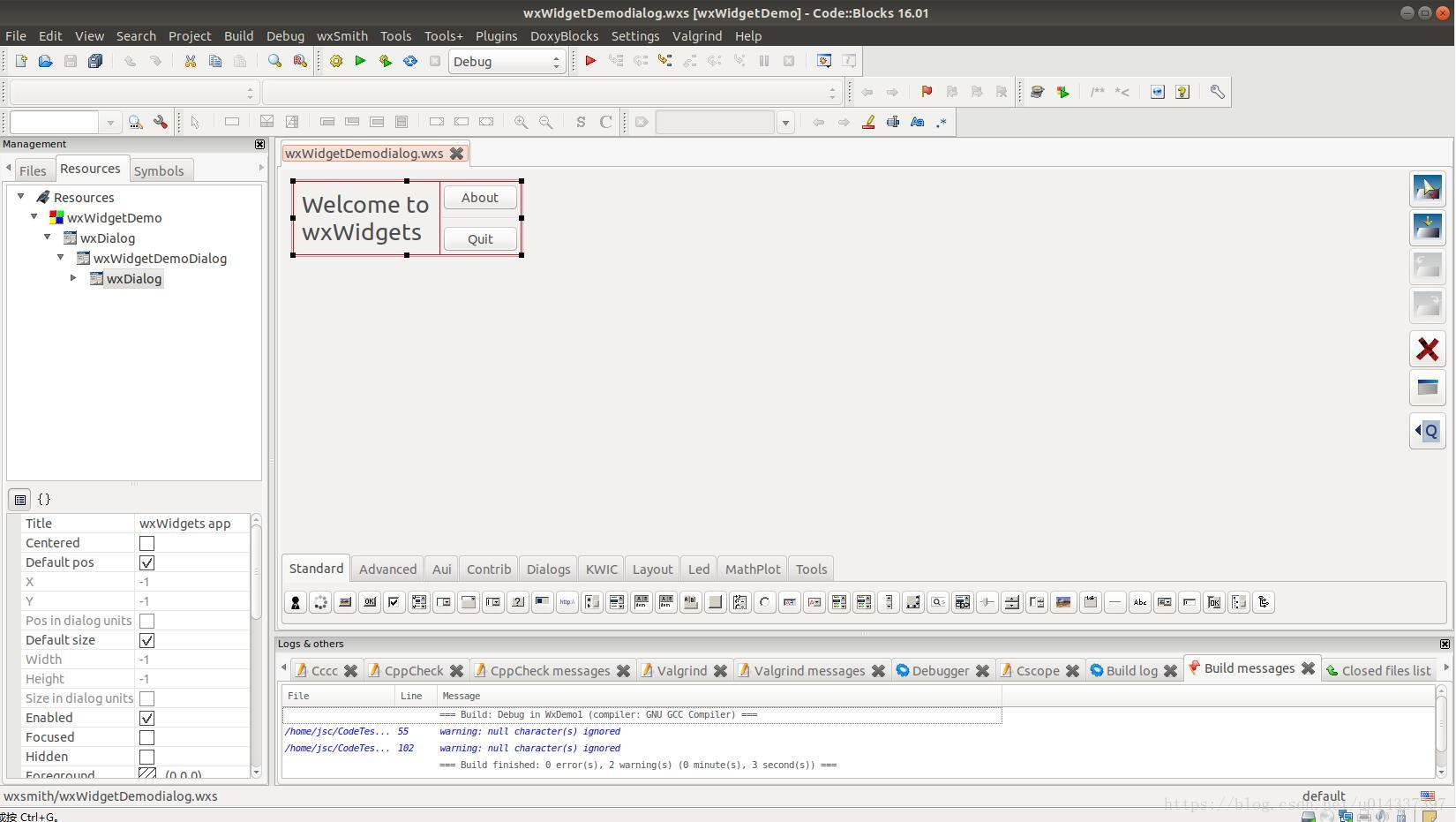The height and width of the screenshot is (822, 1456).
Task: Check the Focused checkbox
Action: [147, 737]
